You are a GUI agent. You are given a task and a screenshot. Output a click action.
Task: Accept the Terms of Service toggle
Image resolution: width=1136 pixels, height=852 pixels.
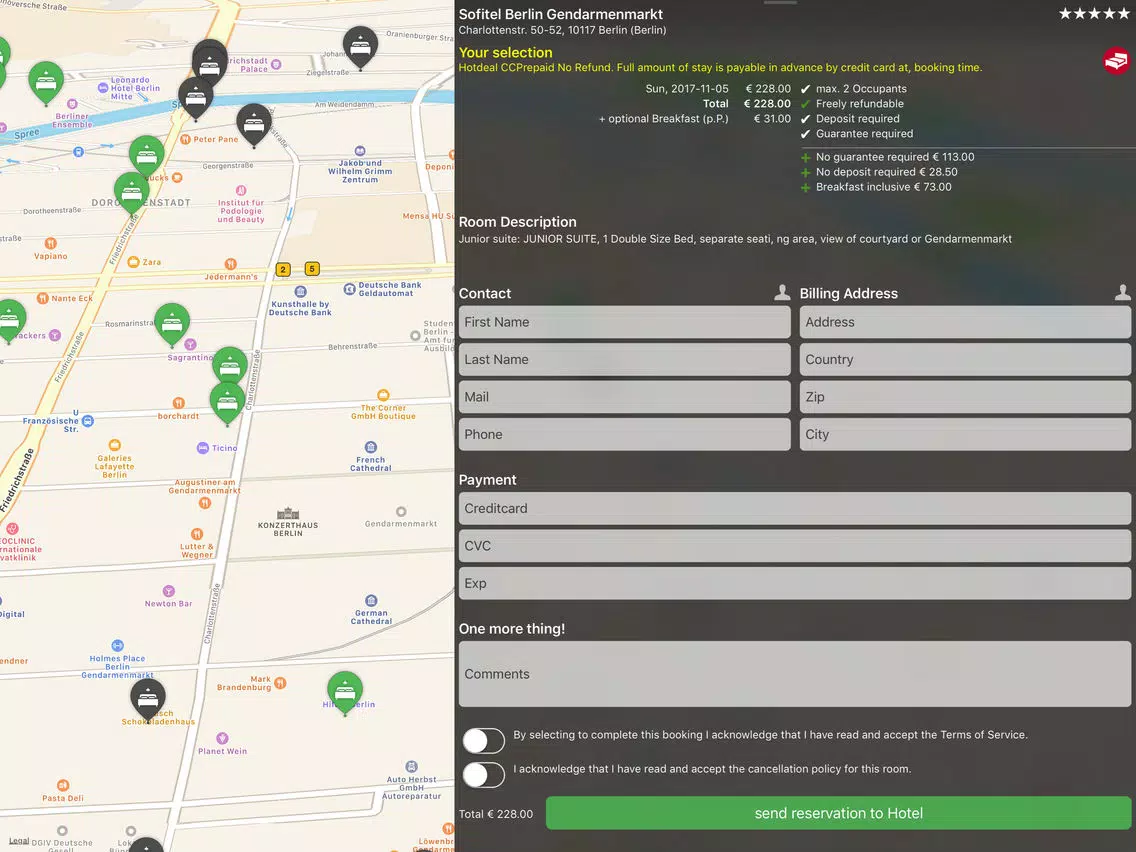click(x=484, y=741)
